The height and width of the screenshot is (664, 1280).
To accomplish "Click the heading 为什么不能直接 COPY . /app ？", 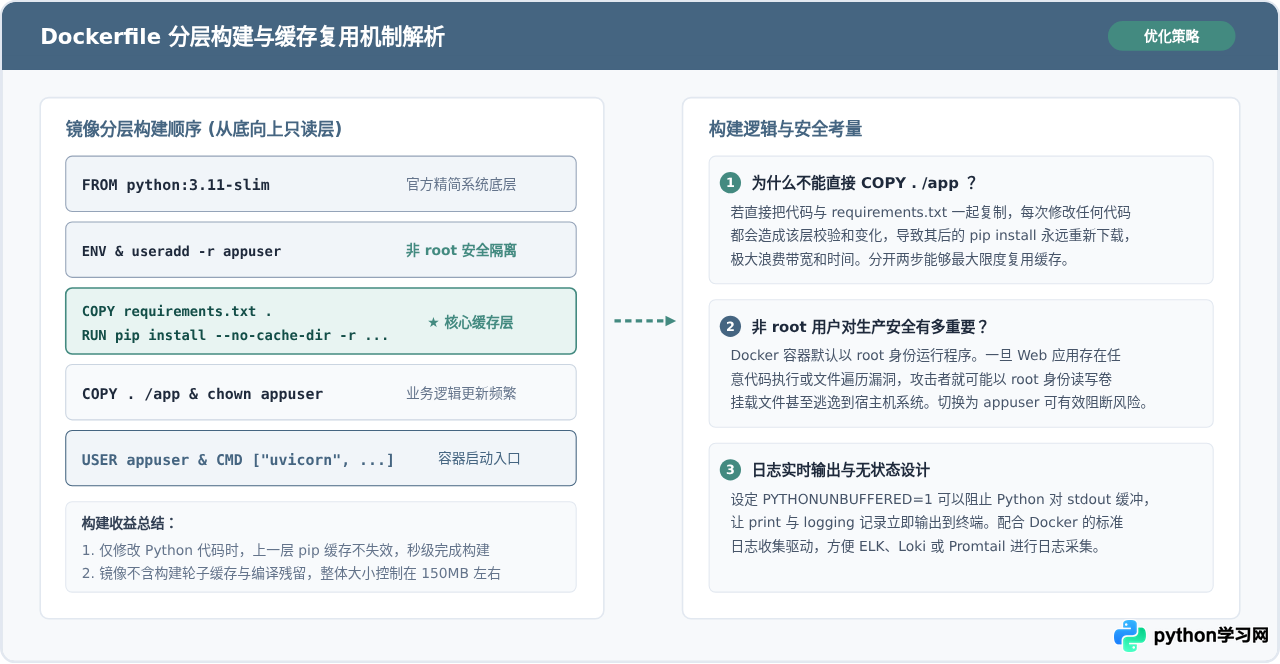I will pyautogui.click(x=864, y=183).
